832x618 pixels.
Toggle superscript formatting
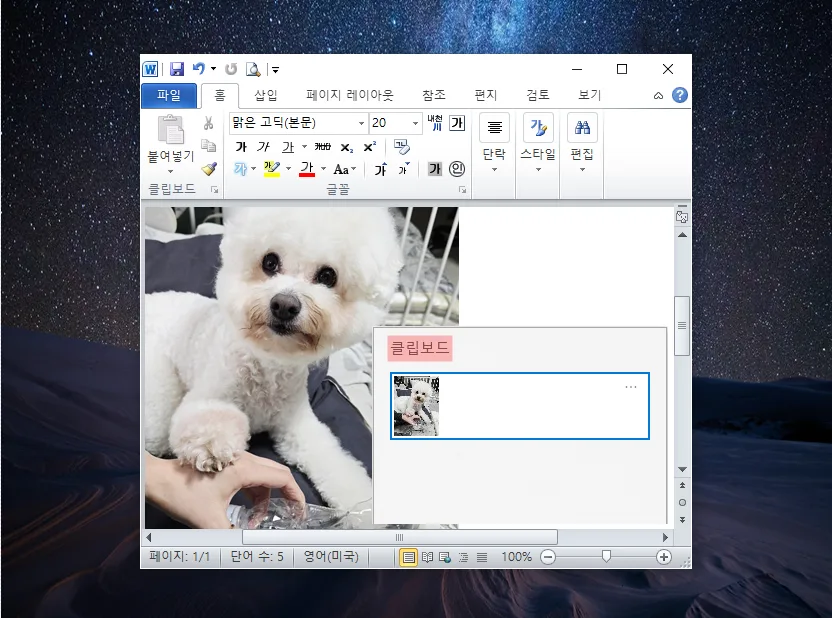point(369,147)
